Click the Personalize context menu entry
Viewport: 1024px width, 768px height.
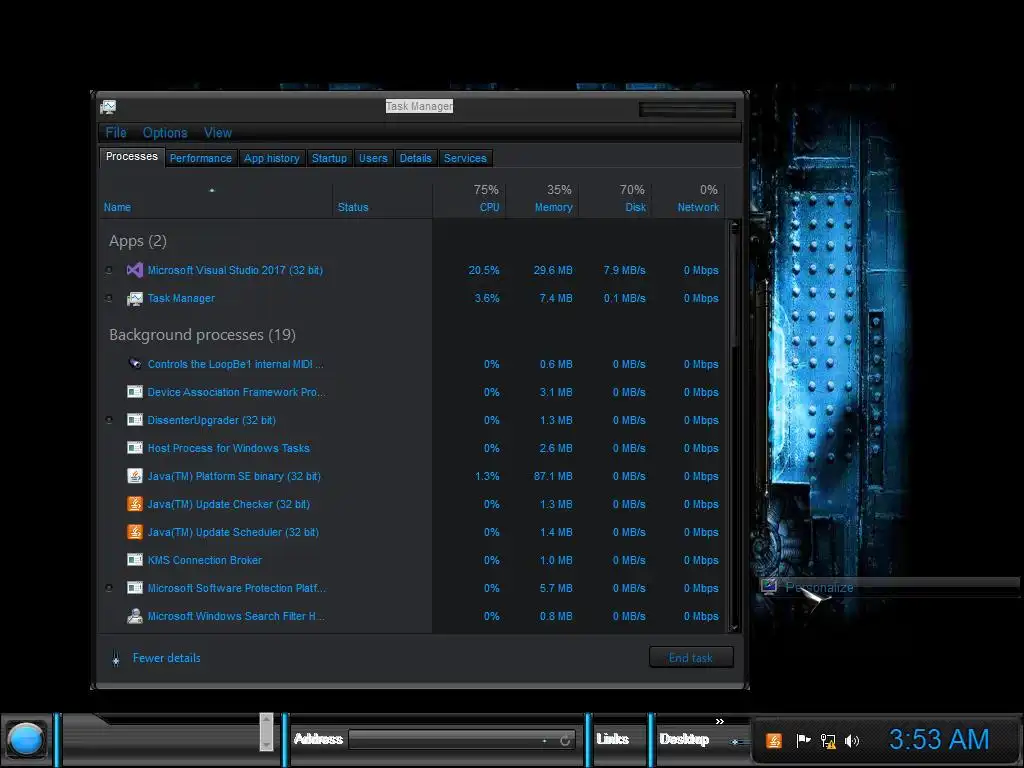click(889, 586)
